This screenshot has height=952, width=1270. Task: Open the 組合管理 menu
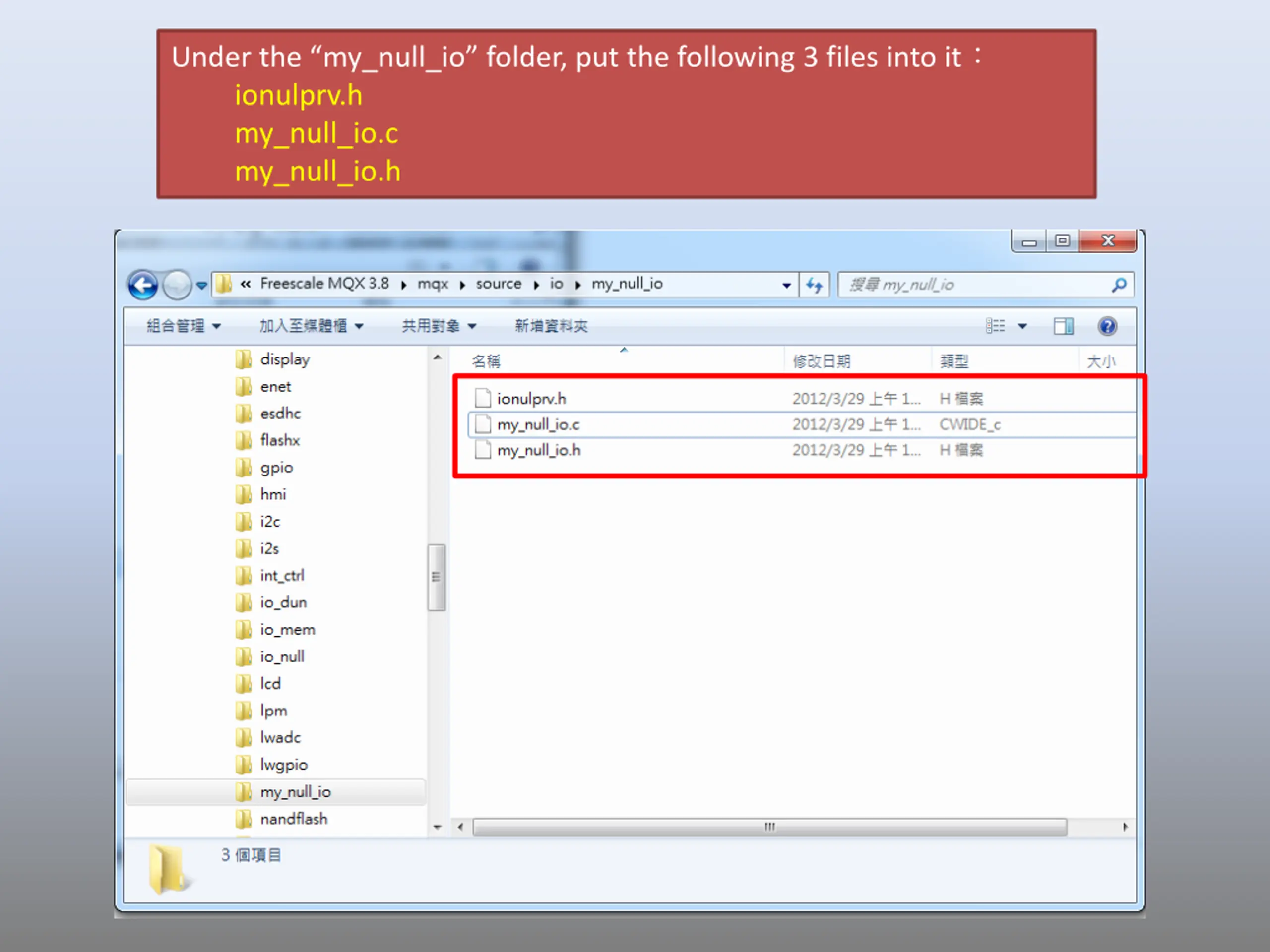[183, 327]
